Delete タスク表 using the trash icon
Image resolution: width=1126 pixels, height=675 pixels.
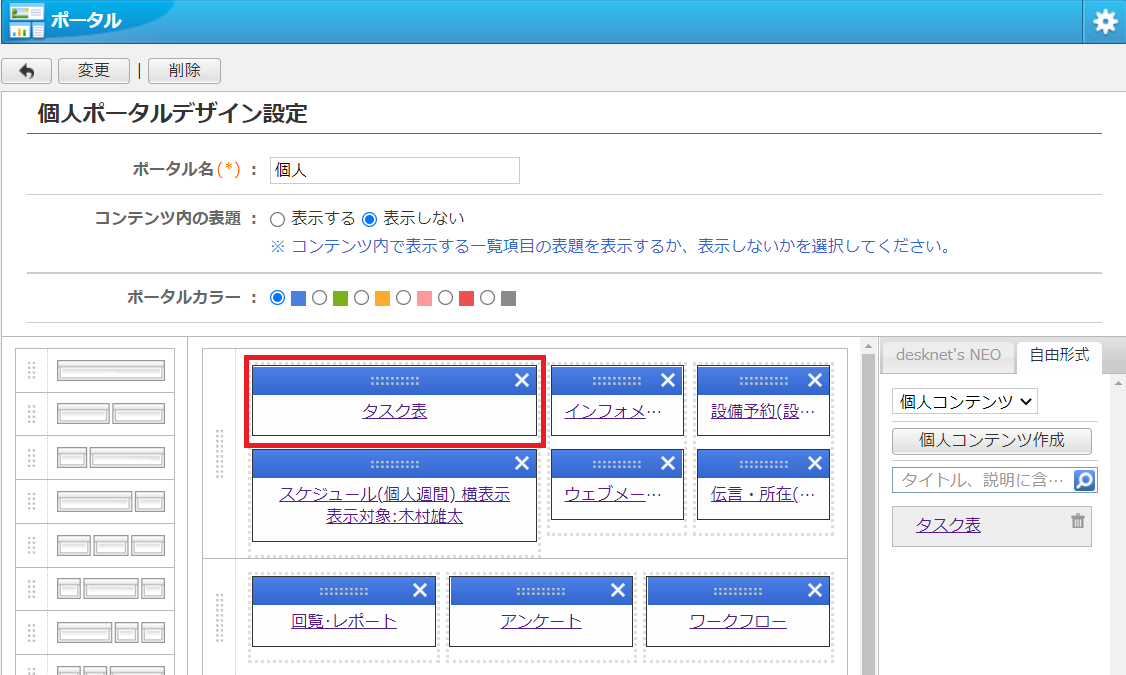click(x=1077, y=521)
